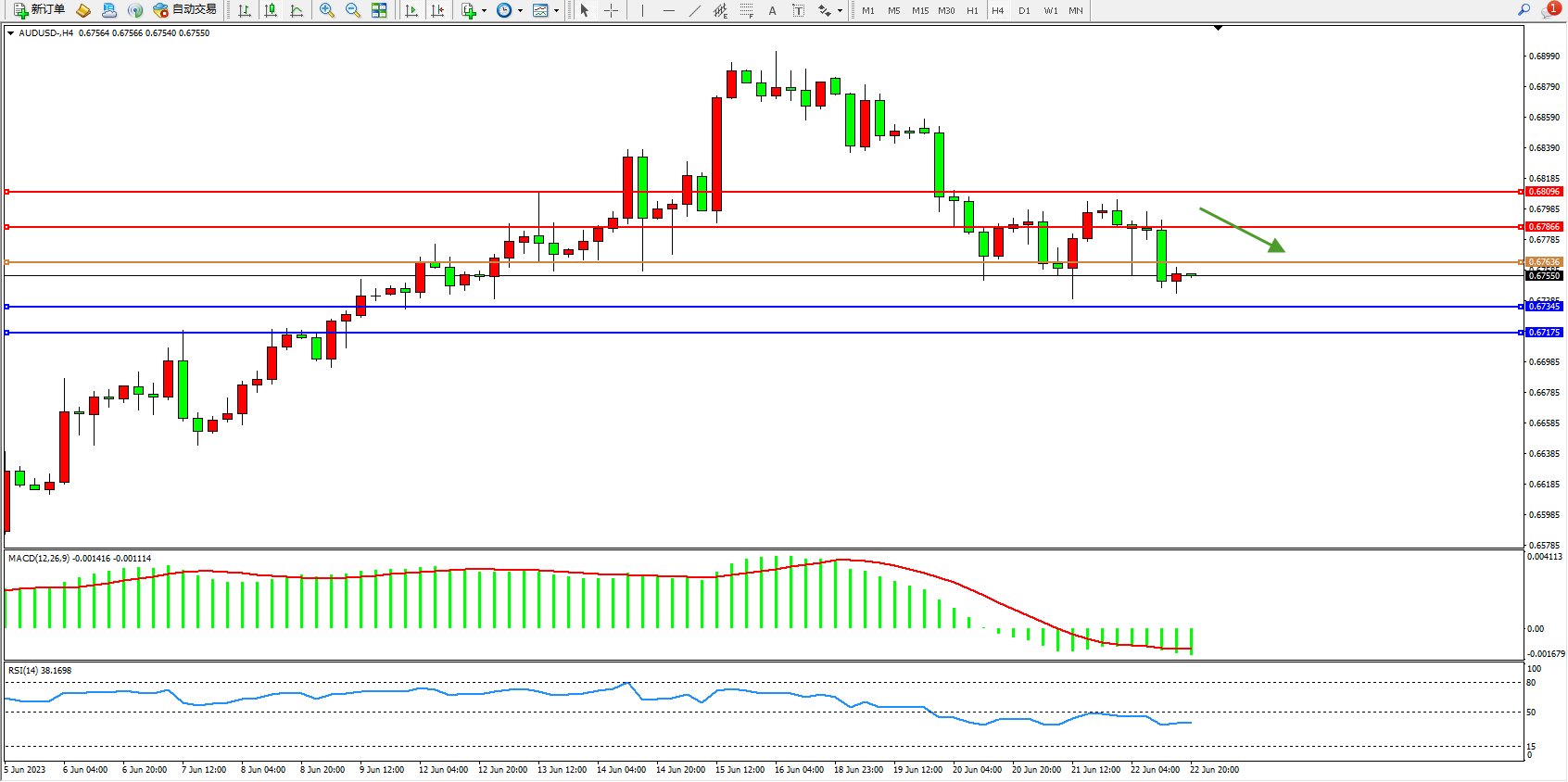Toggle the AutoTrading (自动交易) button
Image resolution: width=1568 pixels, height=782 pixels.
point(184,10)
